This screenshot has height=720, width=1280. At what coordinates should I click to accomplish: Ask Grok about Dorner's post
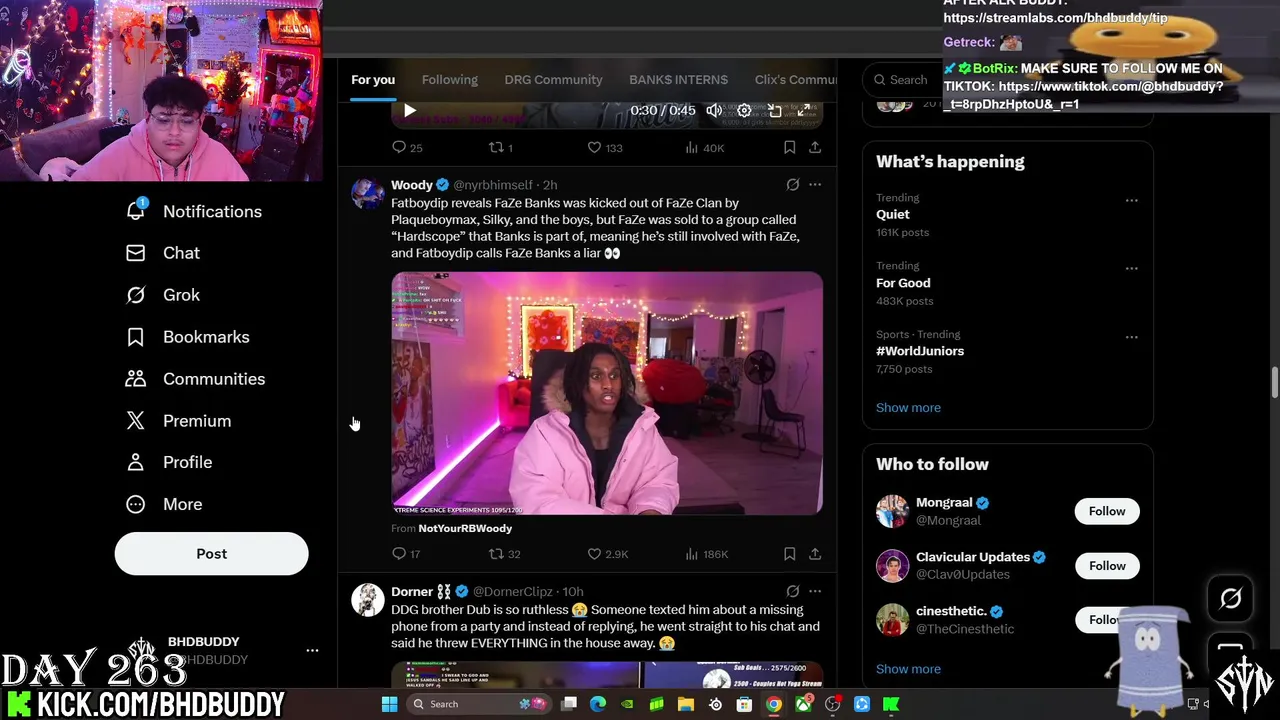[x=793, y=592]
